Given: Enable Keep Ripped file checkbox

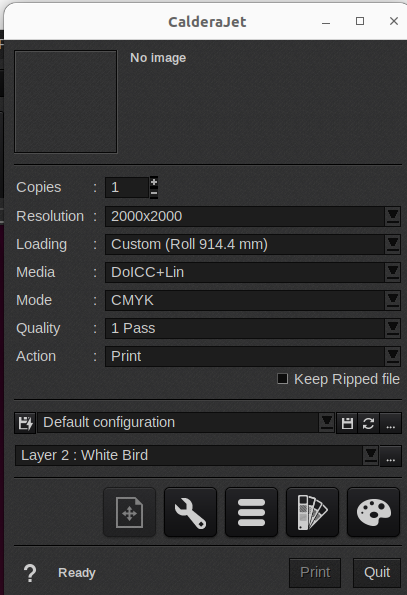Looking at the screenshot, I should (282, 379).
